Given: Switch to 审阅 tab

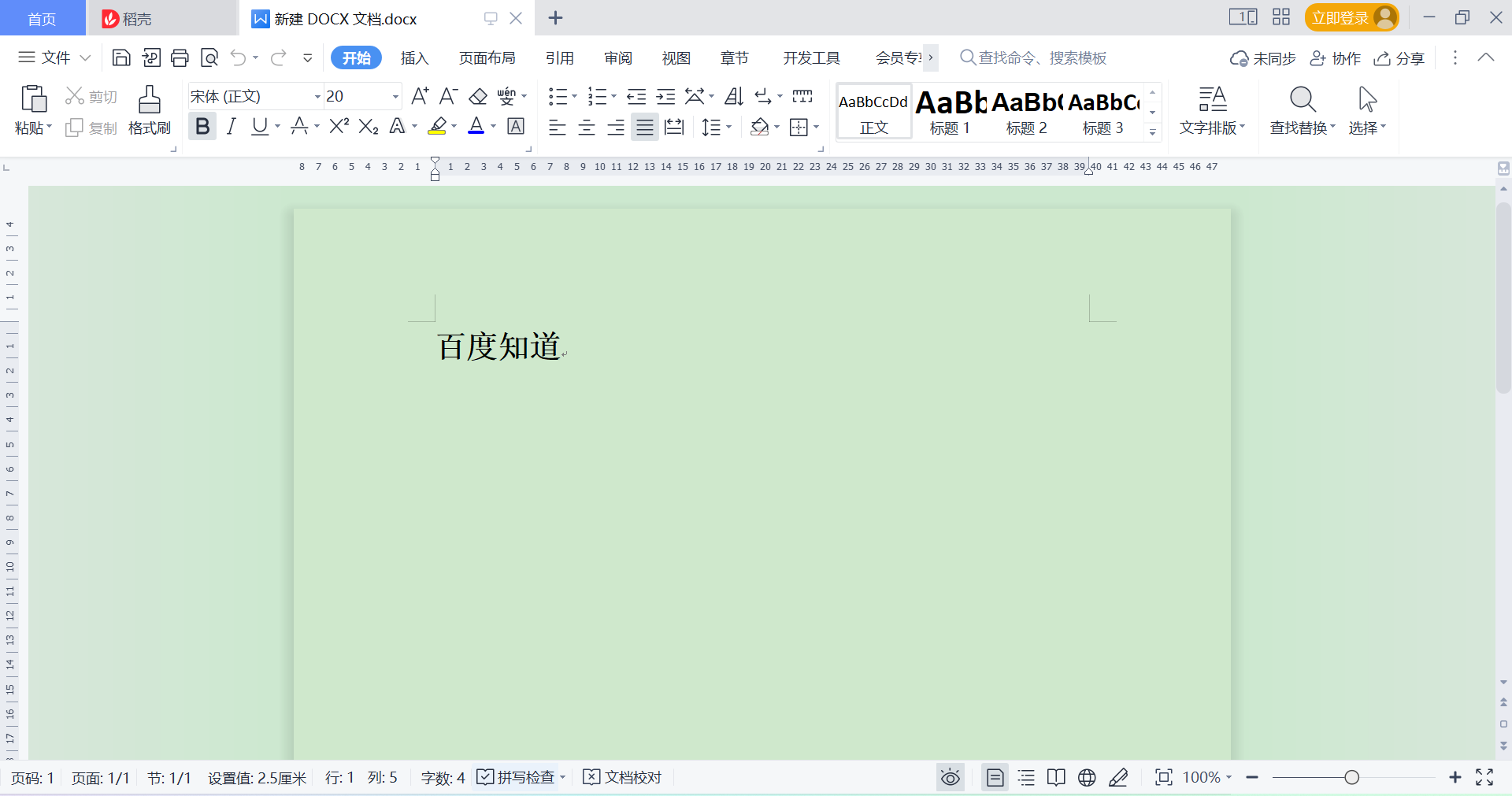Looking at the screenshot, I should coord(618,57).
